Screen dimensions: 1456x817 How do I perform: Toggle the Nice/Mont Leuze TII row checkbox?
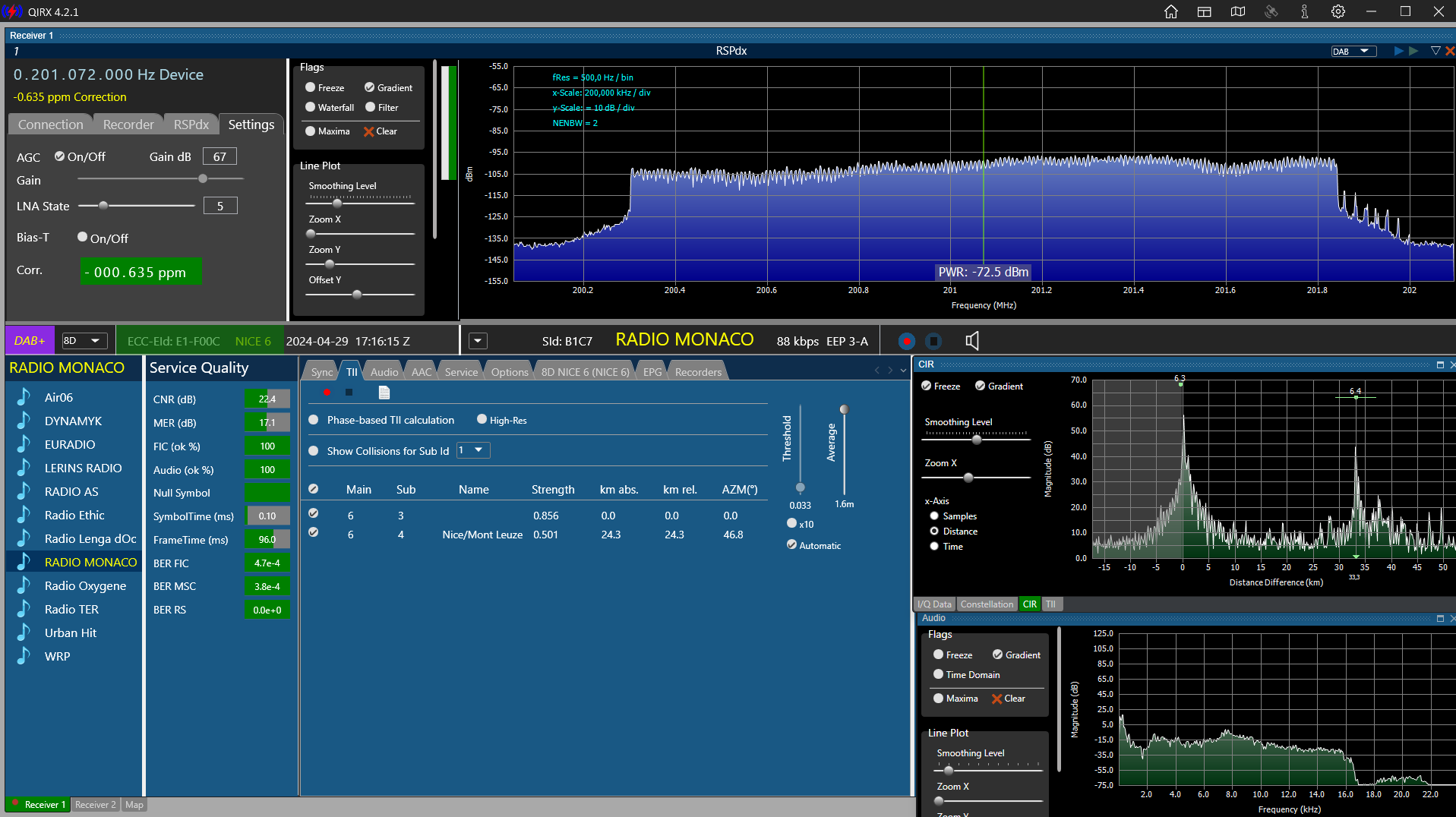click(313, 532)
